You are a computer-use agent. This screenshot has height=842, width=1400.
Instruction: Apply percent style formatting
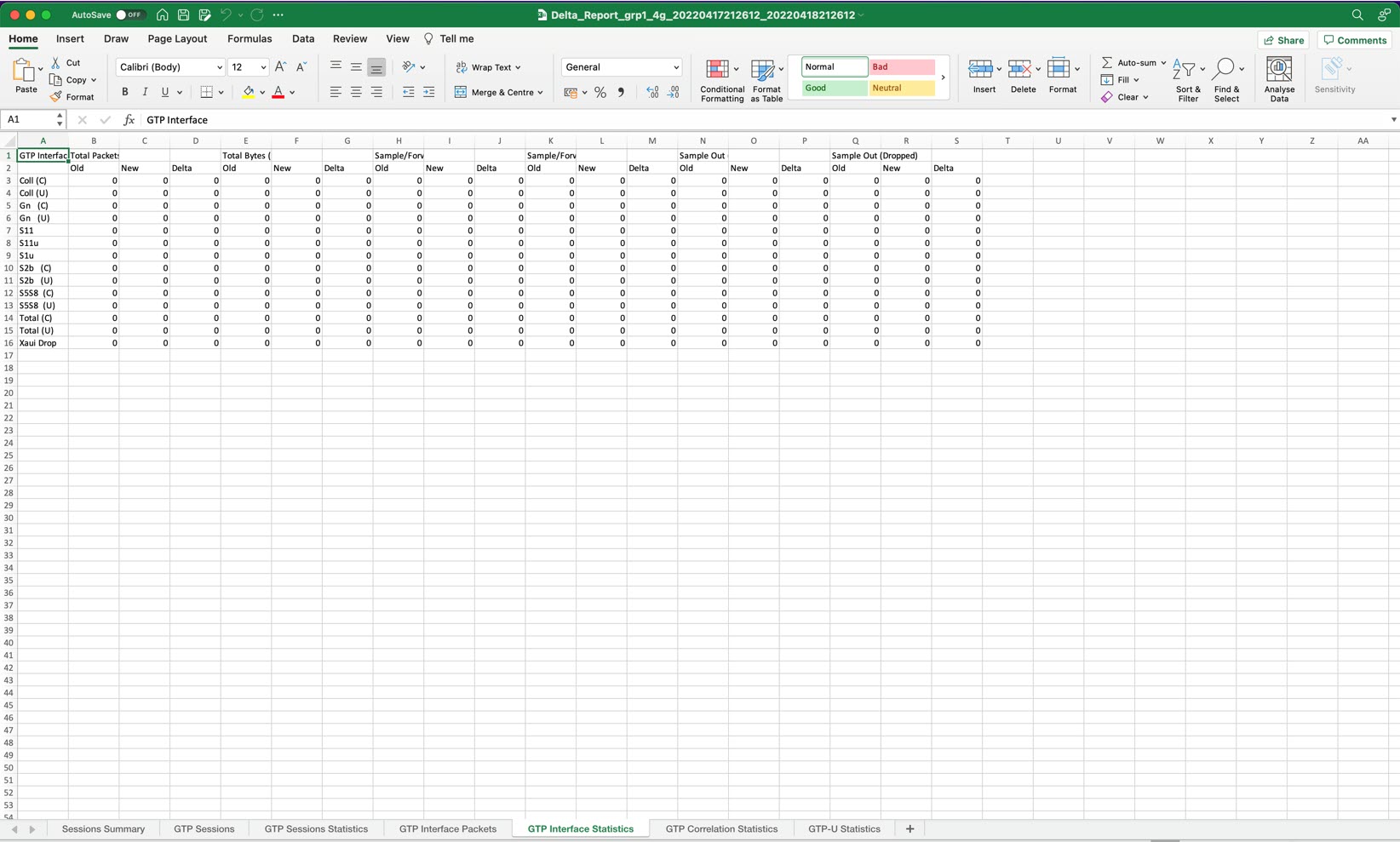tap(600, 93)
